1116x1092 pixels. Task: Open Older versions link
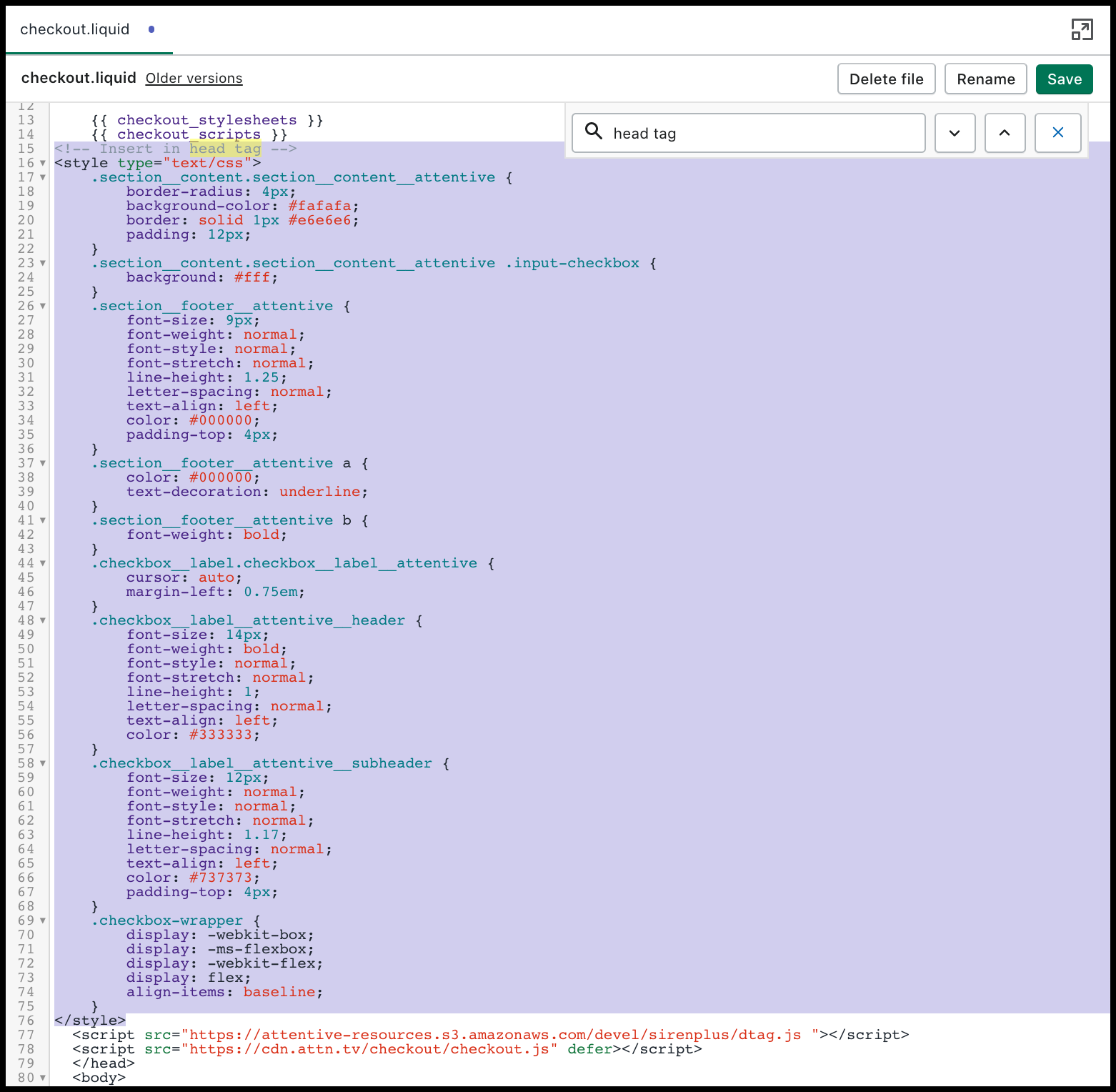[194, 79]
